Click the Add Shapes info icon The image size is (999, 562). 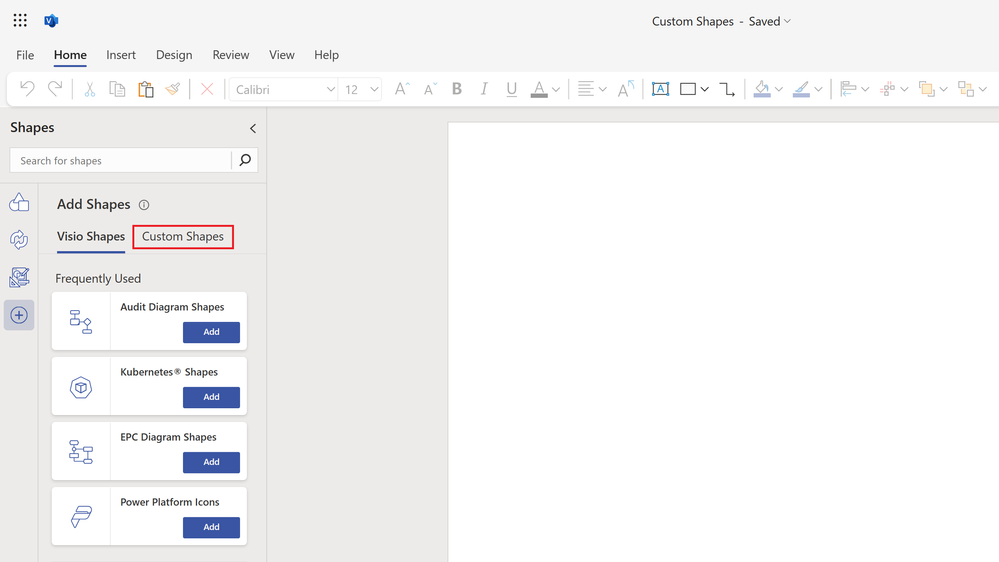(x=144, y=205)
